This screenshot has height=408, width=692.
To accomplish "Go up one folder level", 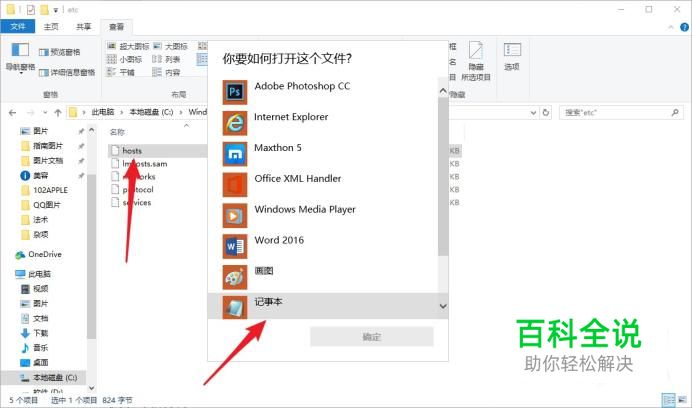I will click(58, 113).
